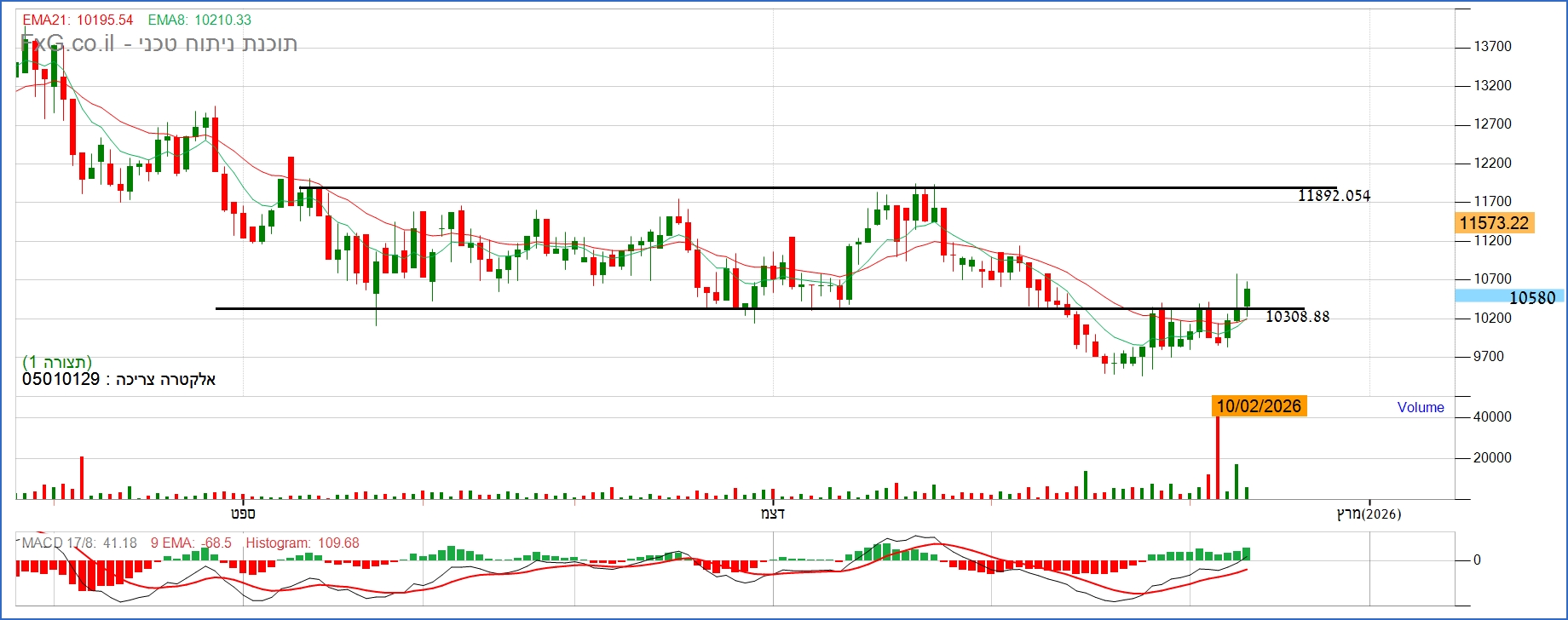The height and width of the screenshot is (620, 1568).
Task: Click the 40000 volume axis value
Action: coord(1493,416)
